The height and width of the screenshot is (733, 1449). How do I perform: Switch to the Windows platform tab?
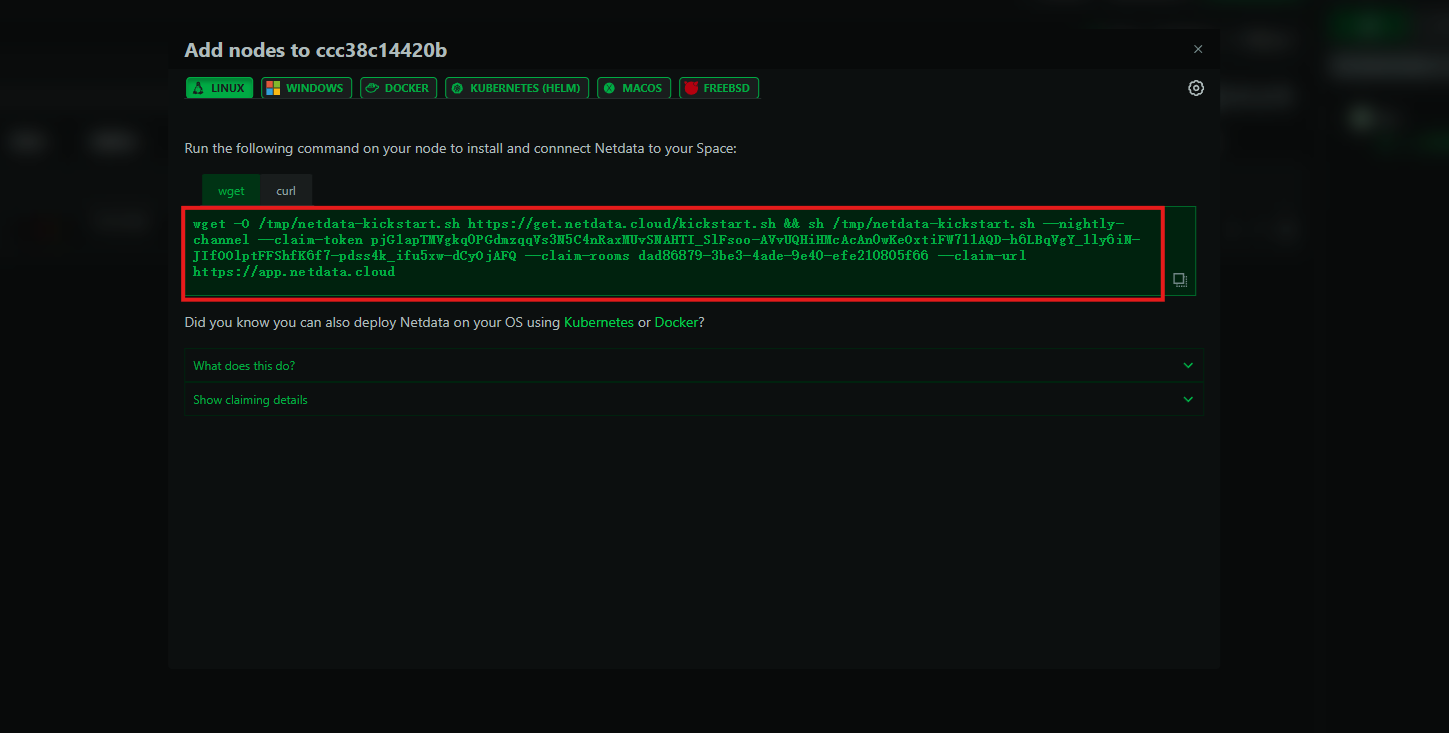click(x=306, y=88)
